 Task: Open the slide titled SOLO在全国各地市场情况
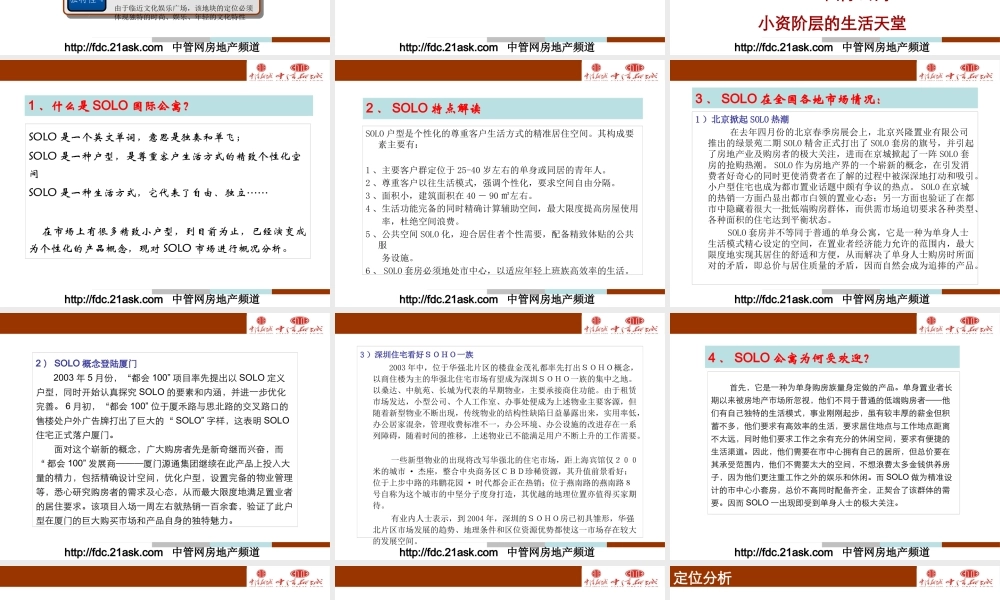coord(835,184)
